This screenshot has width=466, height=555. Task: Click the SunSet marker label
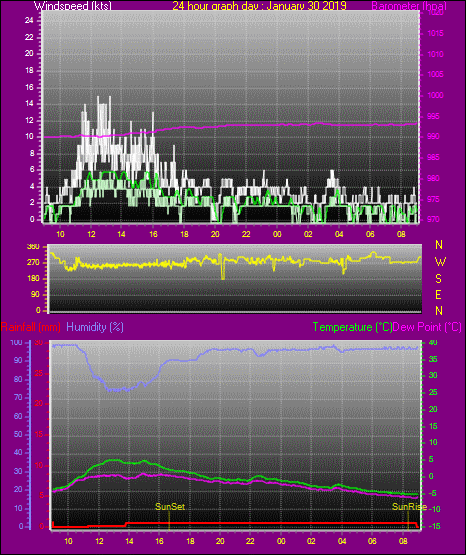tap(170, 507)
